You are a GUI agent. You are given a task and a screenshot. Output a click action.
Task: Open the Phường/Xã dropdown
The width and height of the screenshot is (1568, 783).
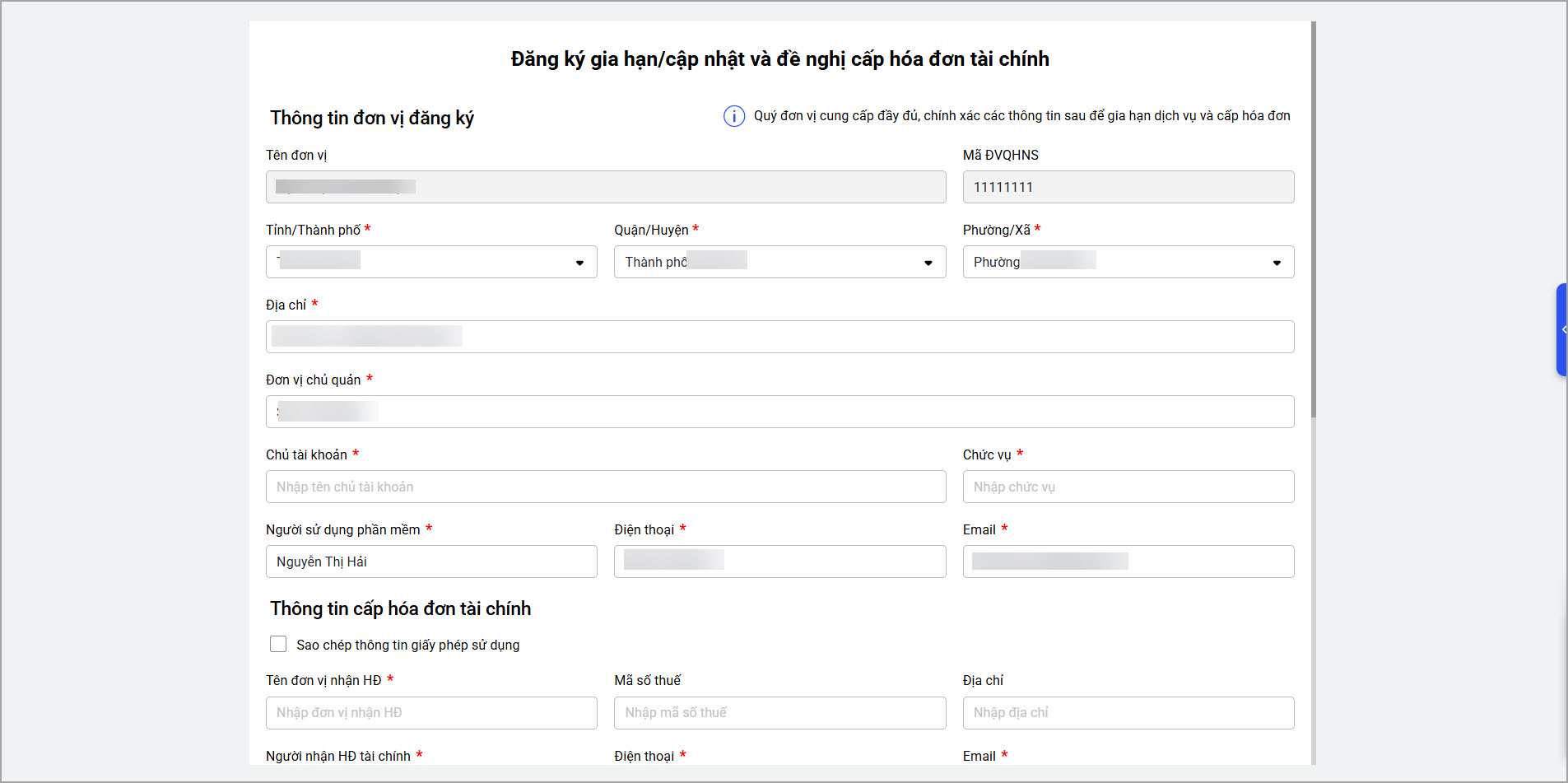coord(1128,262)
